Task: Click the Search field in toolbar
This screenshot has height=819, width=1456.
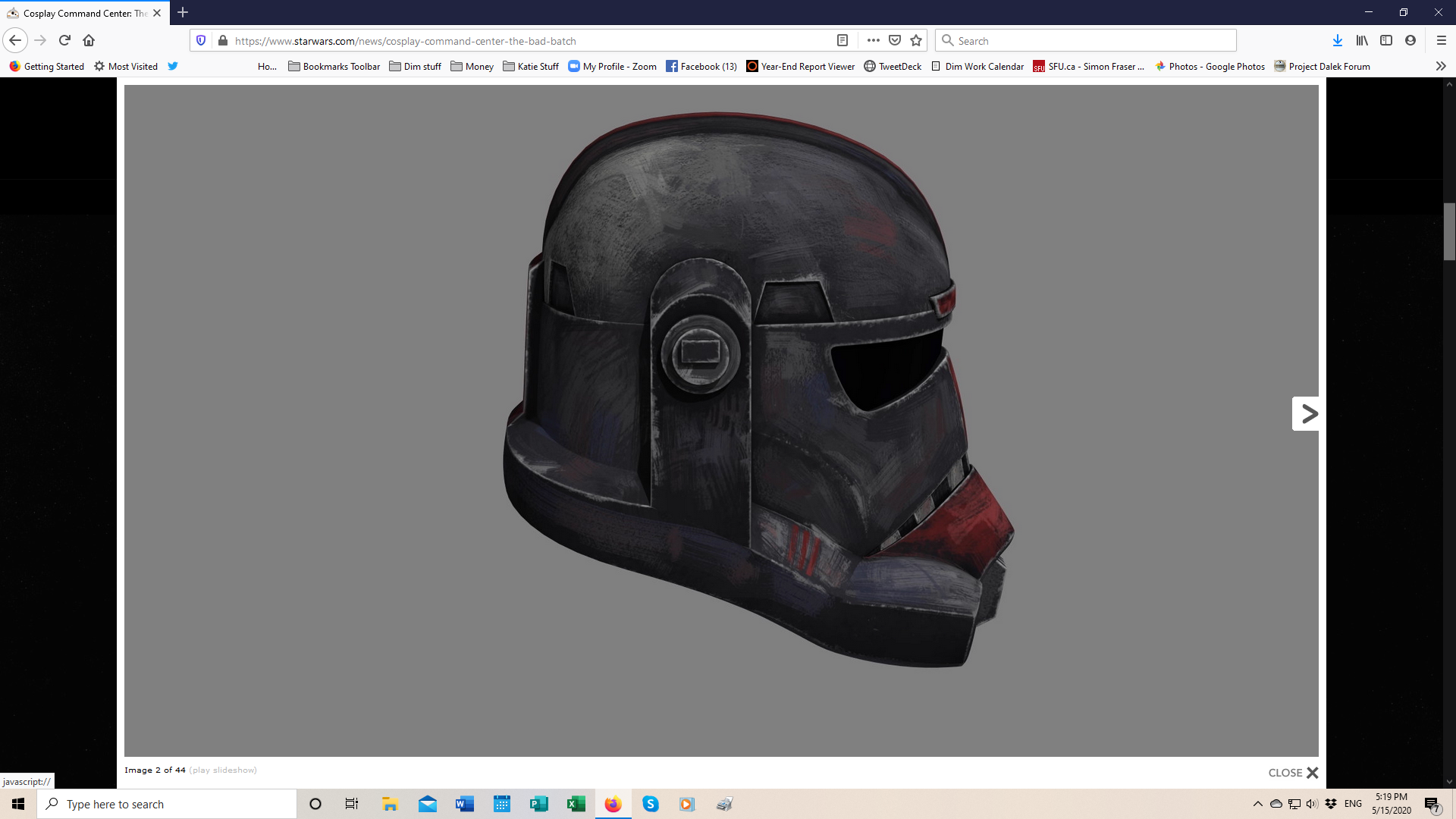Action: (x=1086, y=40)
